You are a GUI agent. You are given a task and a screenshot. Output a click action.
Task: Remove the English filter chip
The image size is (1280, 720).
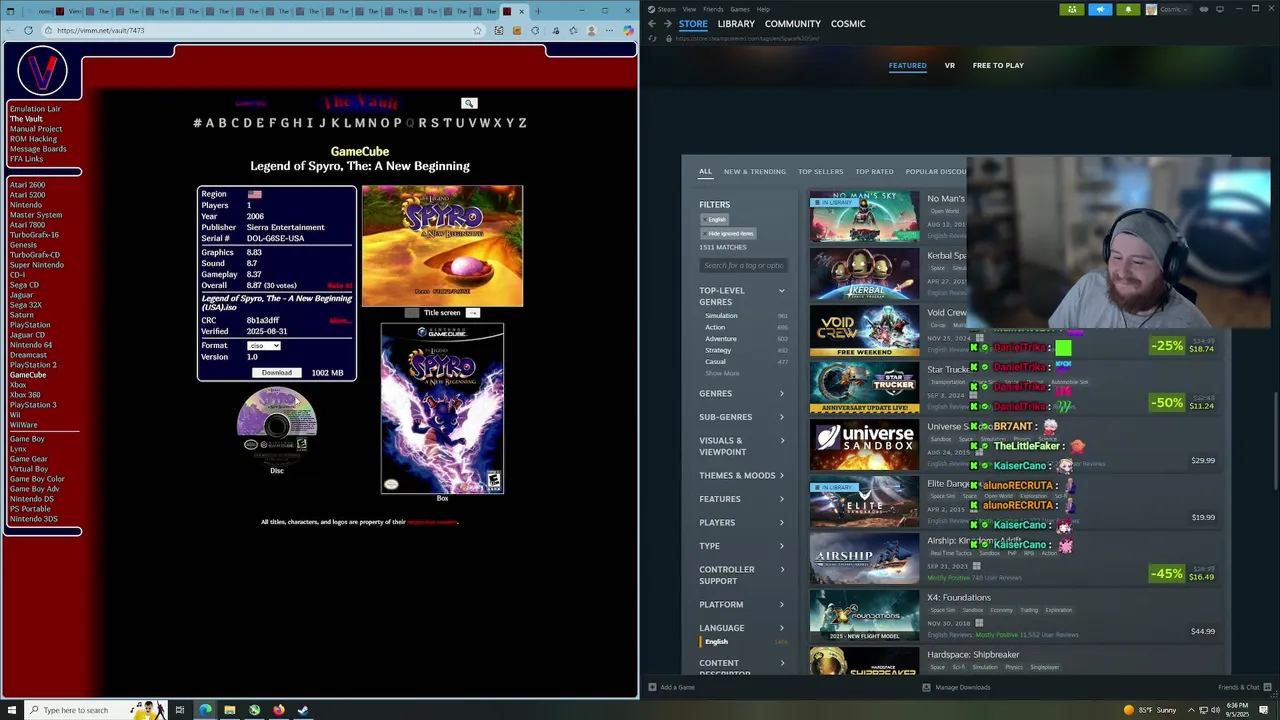tap(714, 219)
